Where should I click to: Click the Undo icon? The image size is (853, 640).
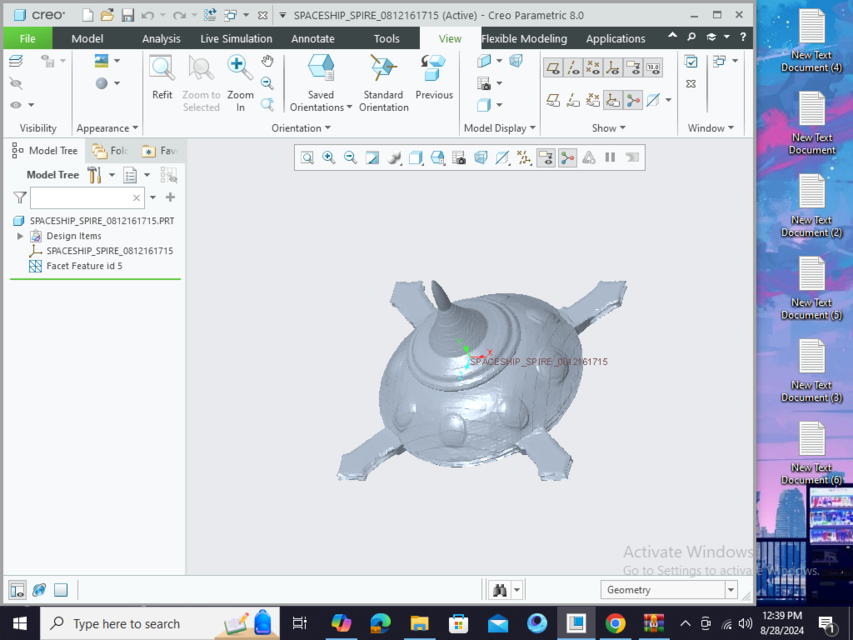(146, 15)
